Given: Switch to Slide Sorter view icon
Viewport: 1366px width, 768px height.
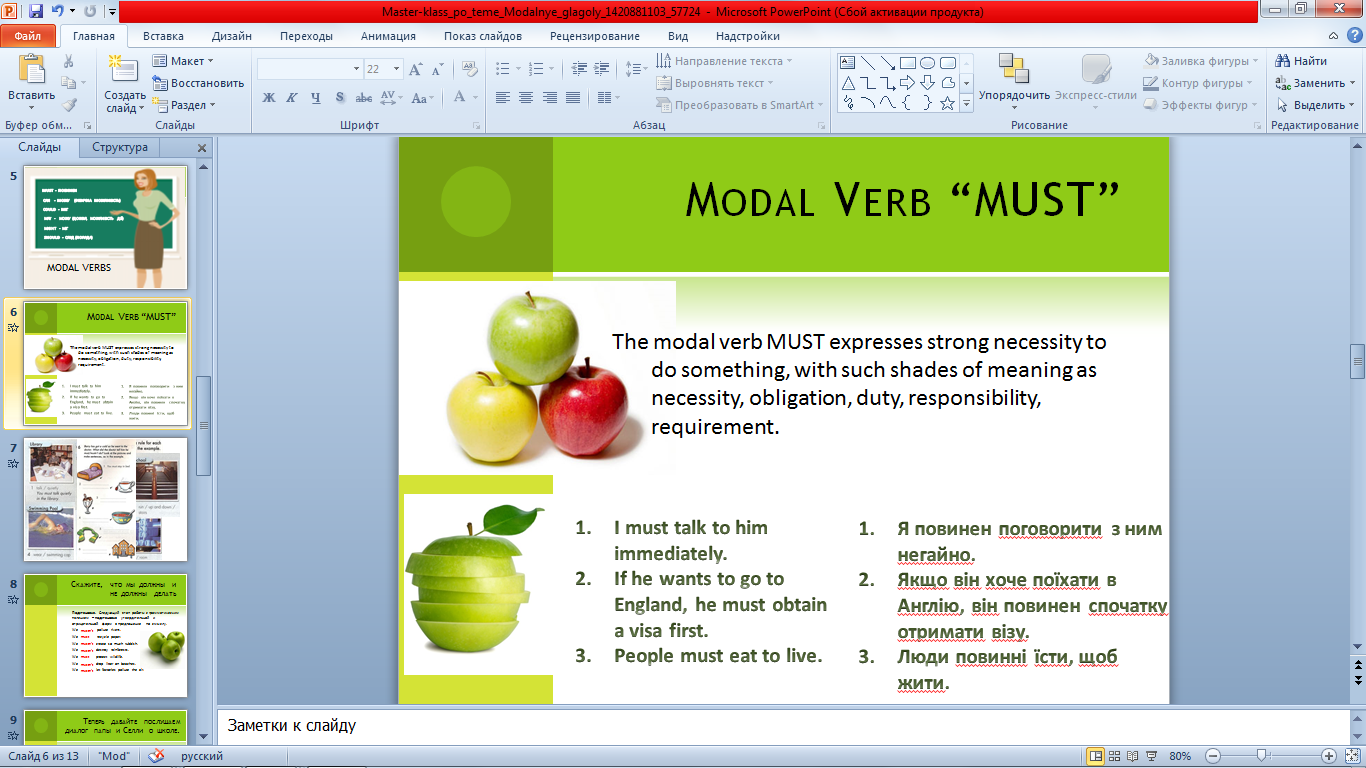Looking at the screenshot, I should click(1113, 755).
